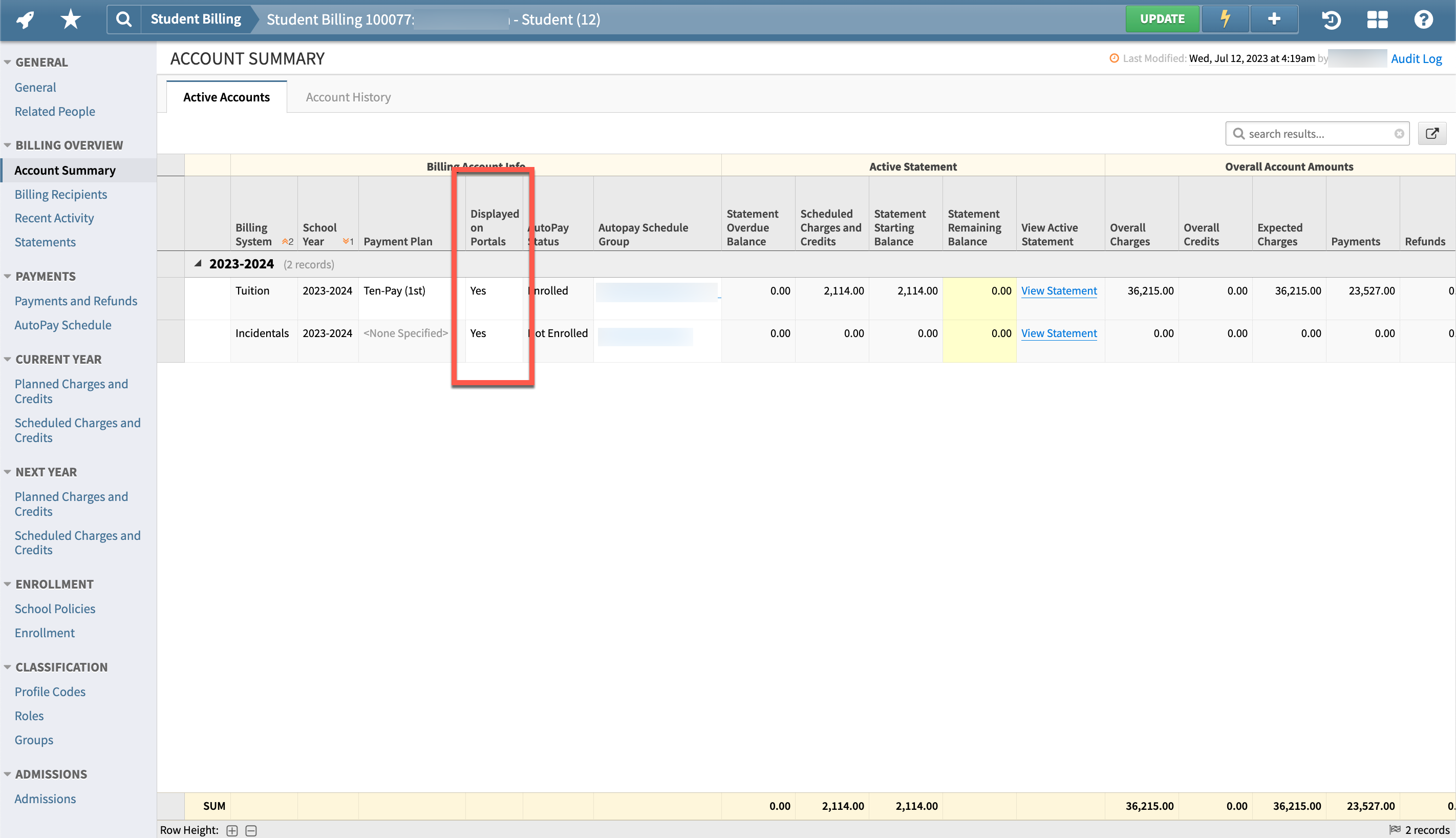
Task: Click the pop-out icon beside search results
Action: coord(1432,133)
